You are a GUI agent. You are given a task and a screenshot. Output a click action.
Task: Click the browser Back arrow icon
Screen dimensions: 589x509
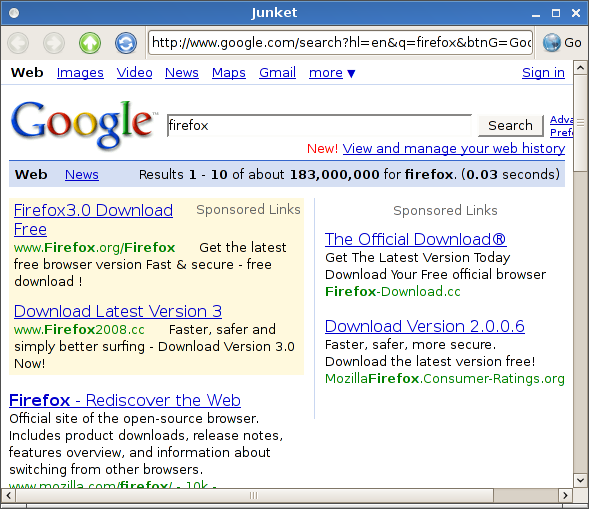[x=18, y=43]
